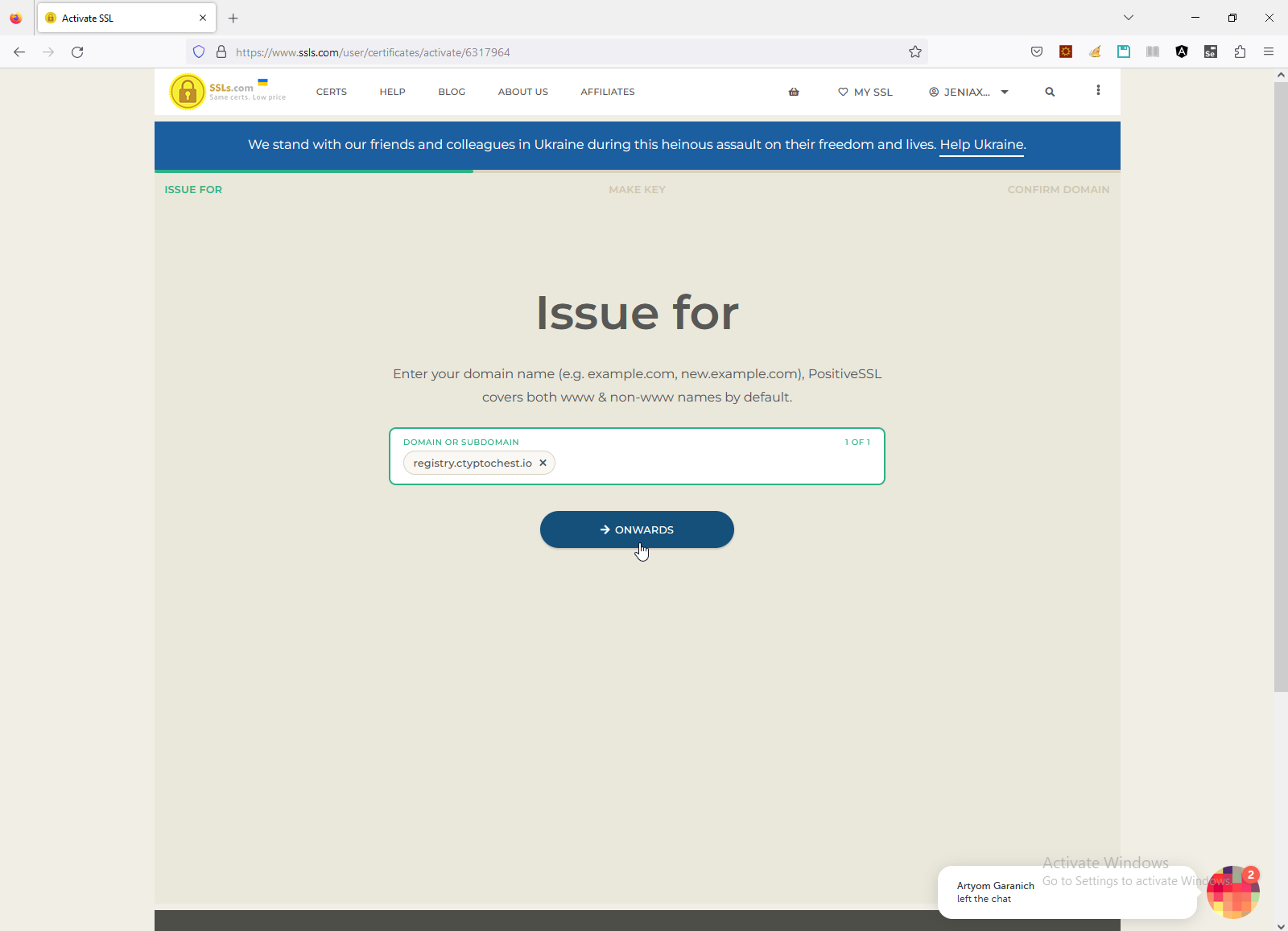Screen dimensions: 1288x931
Task: Reload the page with refresh icon
Action: click(x=77, y=52)
